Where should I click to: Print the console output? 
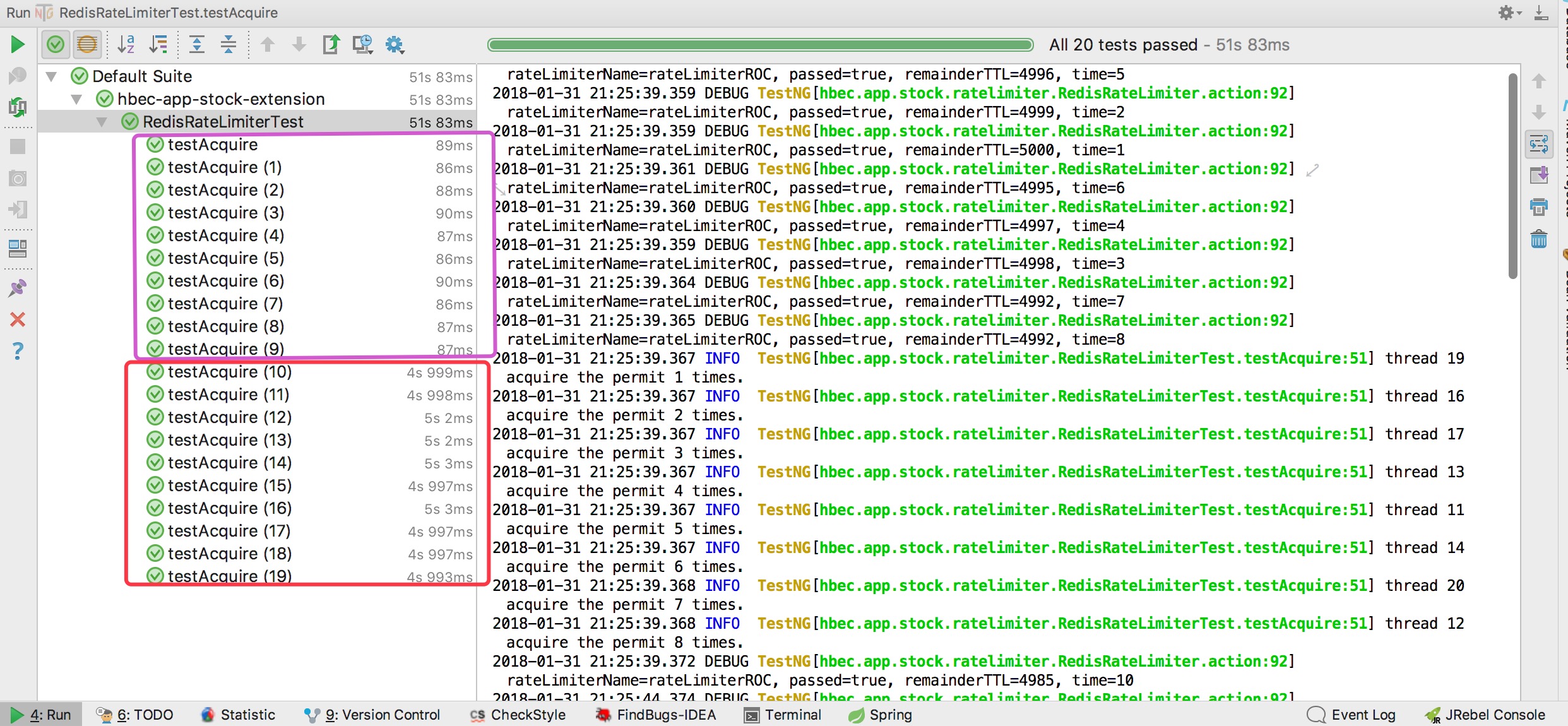(1539, 207)
